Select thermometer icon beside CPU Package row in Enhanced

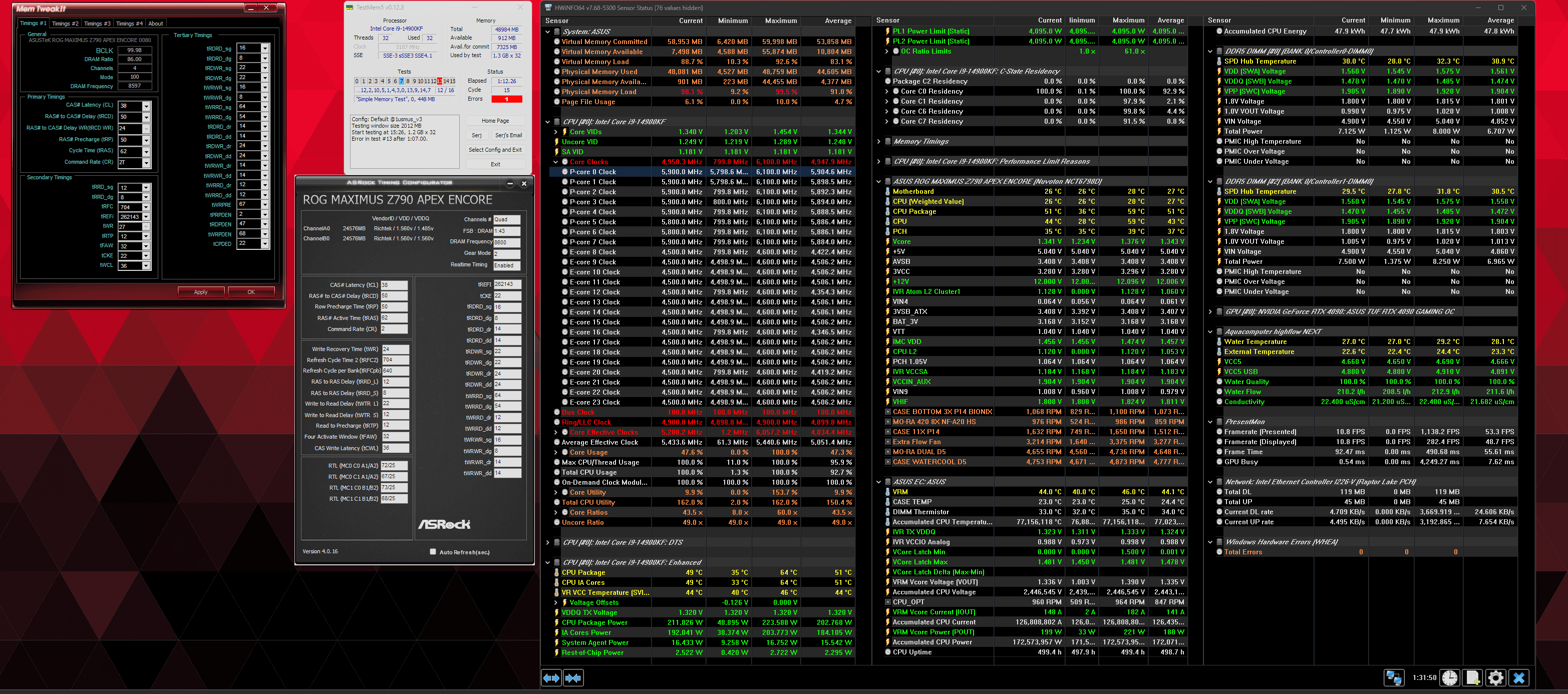(x=556, y=572)
